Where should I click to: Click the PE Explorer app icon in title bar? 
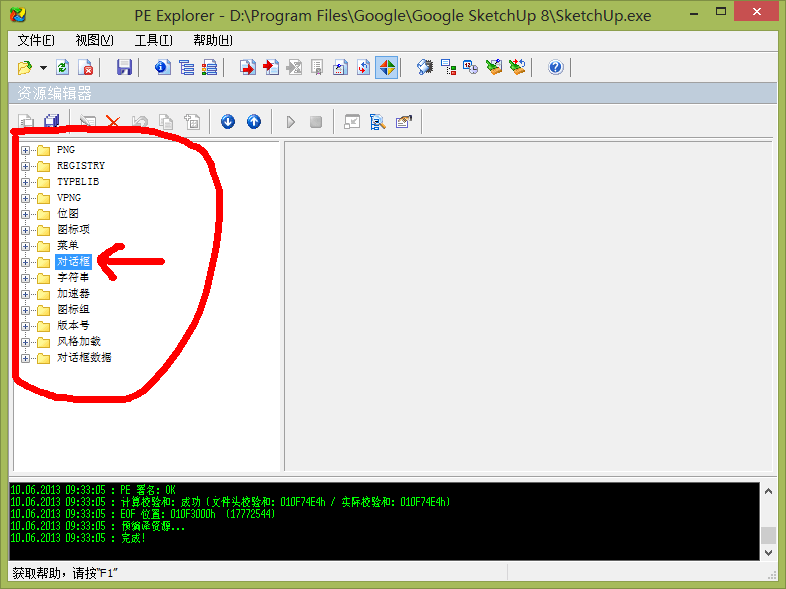(x=18, y=15)
